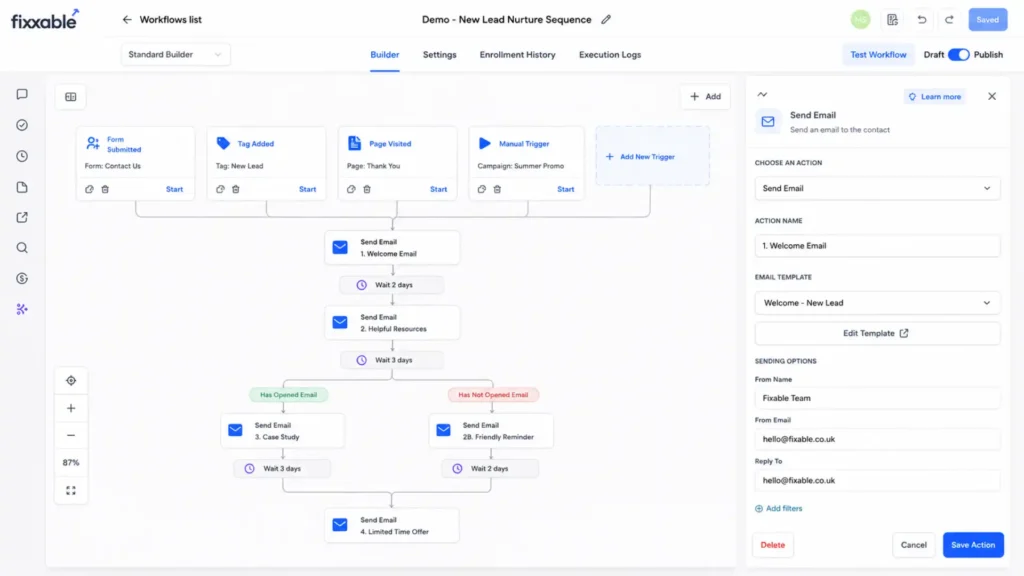Click the pencil icon beside workflow title
Image resolution: width=1024 pixels, height=576 pixels.
pos(606,20)
